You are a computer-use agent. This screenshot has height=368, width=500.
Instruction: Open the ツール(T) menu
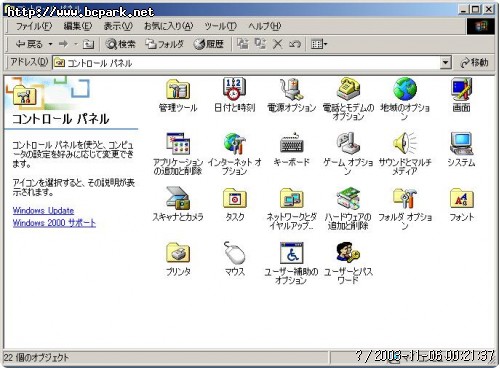point(221,26)
